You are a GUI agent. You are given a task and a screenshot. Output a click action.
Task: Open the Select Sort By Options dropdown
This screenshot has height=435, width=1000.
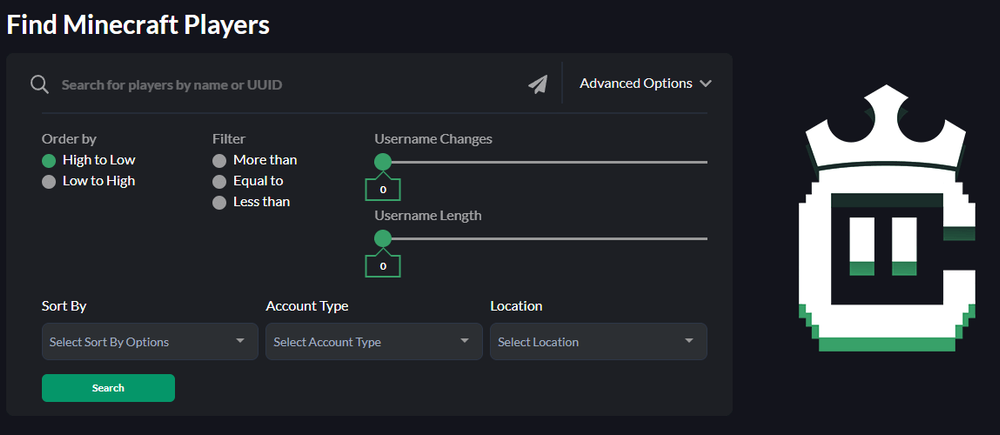[x=150, y=341]
